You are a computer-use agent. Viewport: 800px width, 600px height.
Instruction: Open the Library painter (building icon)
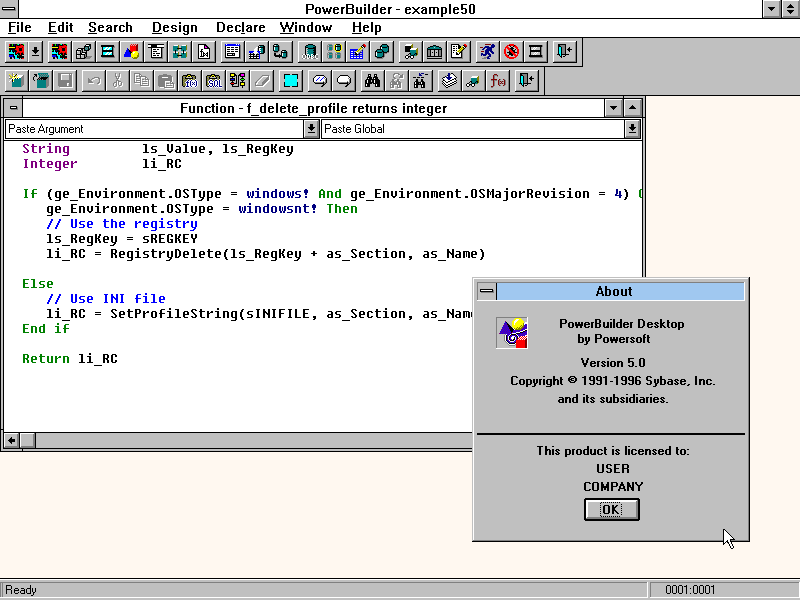tap(434, 52)
